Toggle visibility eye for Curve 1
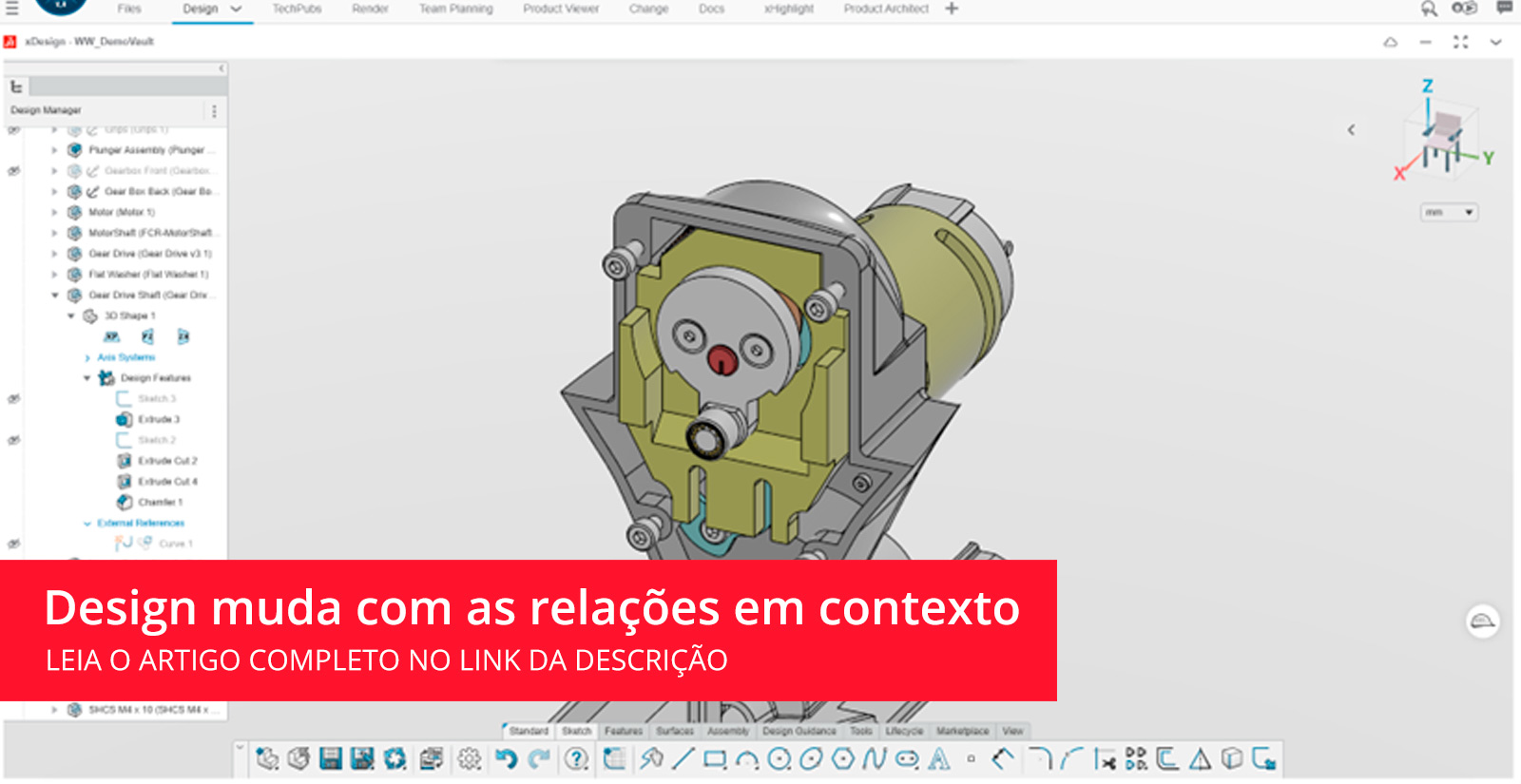 coord(13,544)
